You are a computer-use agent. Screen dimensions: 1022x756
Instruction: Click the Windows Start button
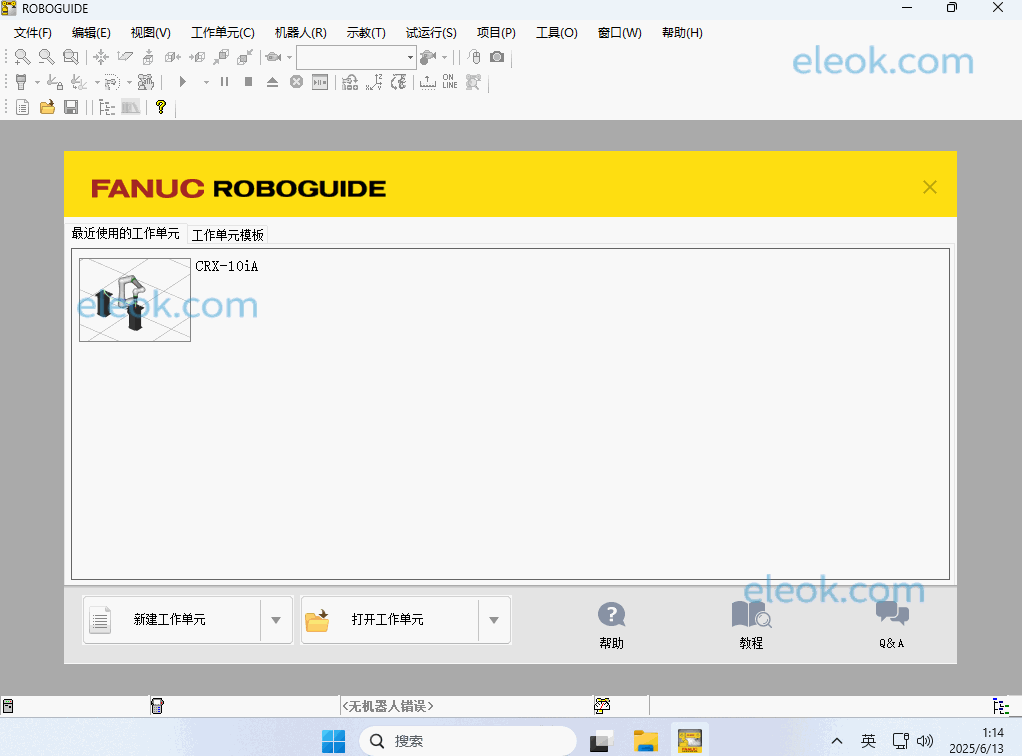coord(334,742)
